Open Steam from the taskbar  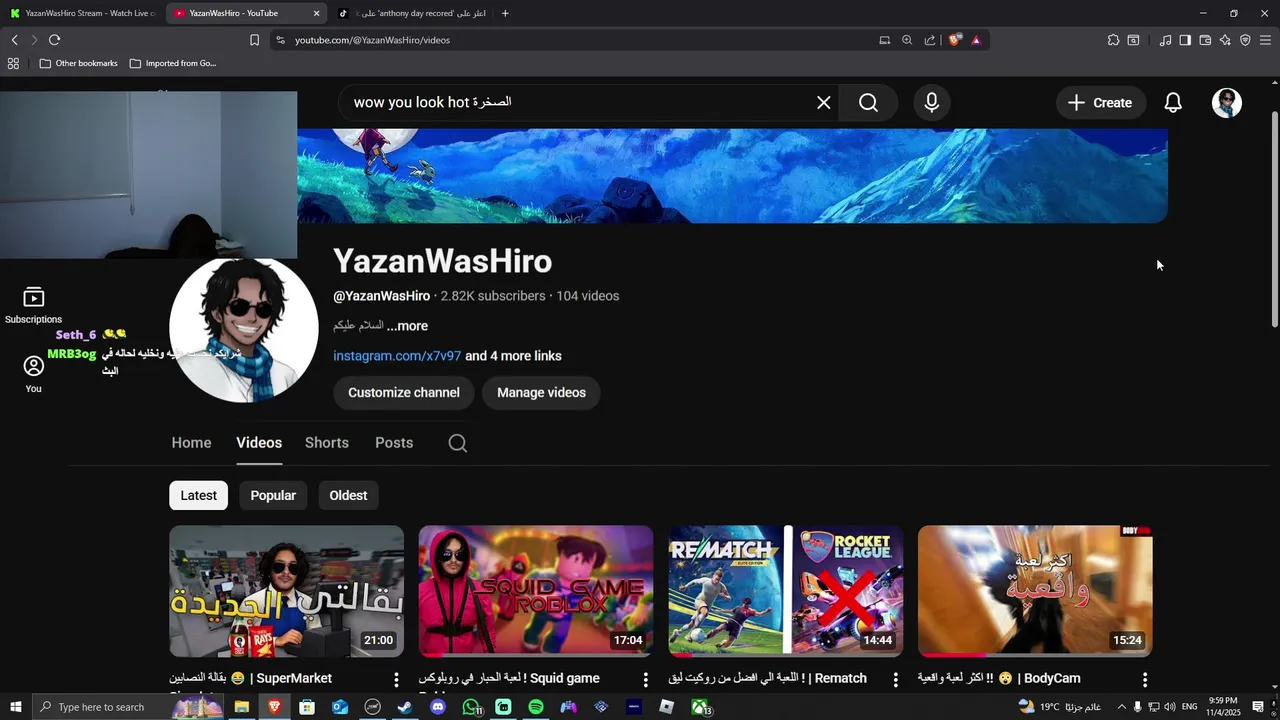coord(405,707)
